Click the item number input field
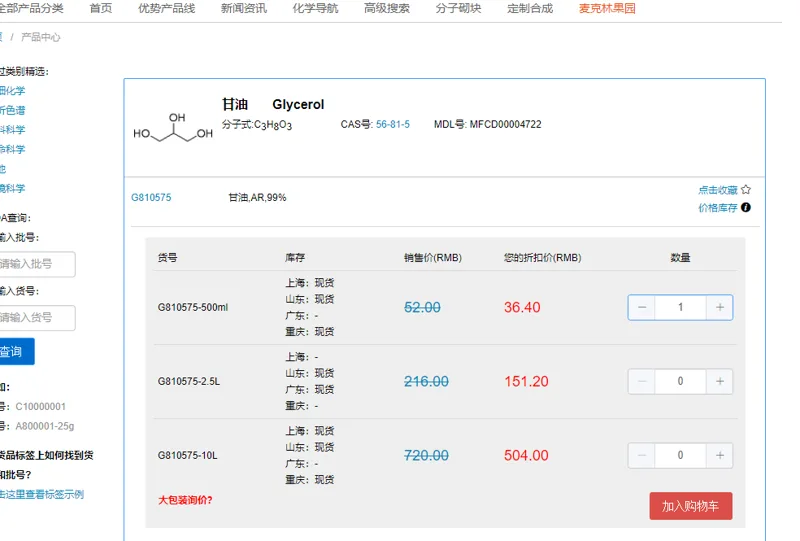The height and width of the screenshot is (541, 800). tap(37, 317)
